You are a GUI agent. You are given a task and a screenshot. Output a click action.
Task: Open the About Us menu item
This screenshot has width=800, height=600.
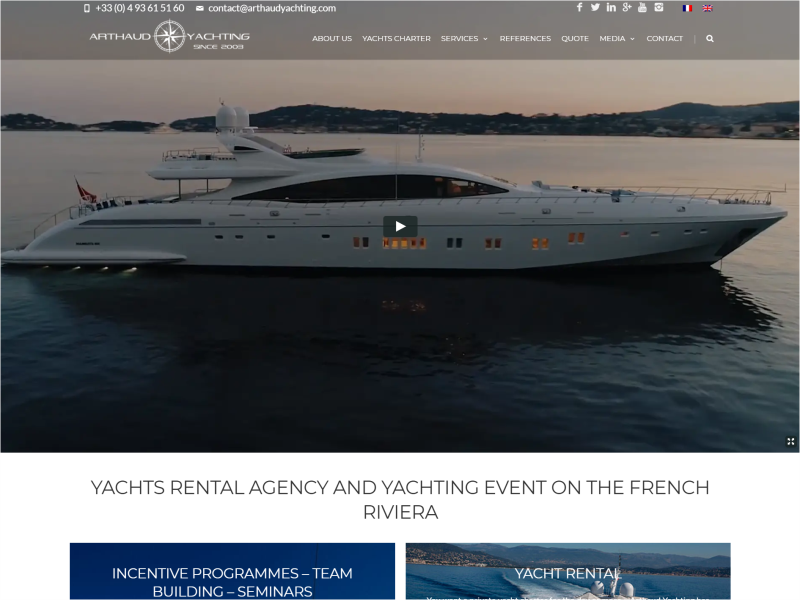332,38
